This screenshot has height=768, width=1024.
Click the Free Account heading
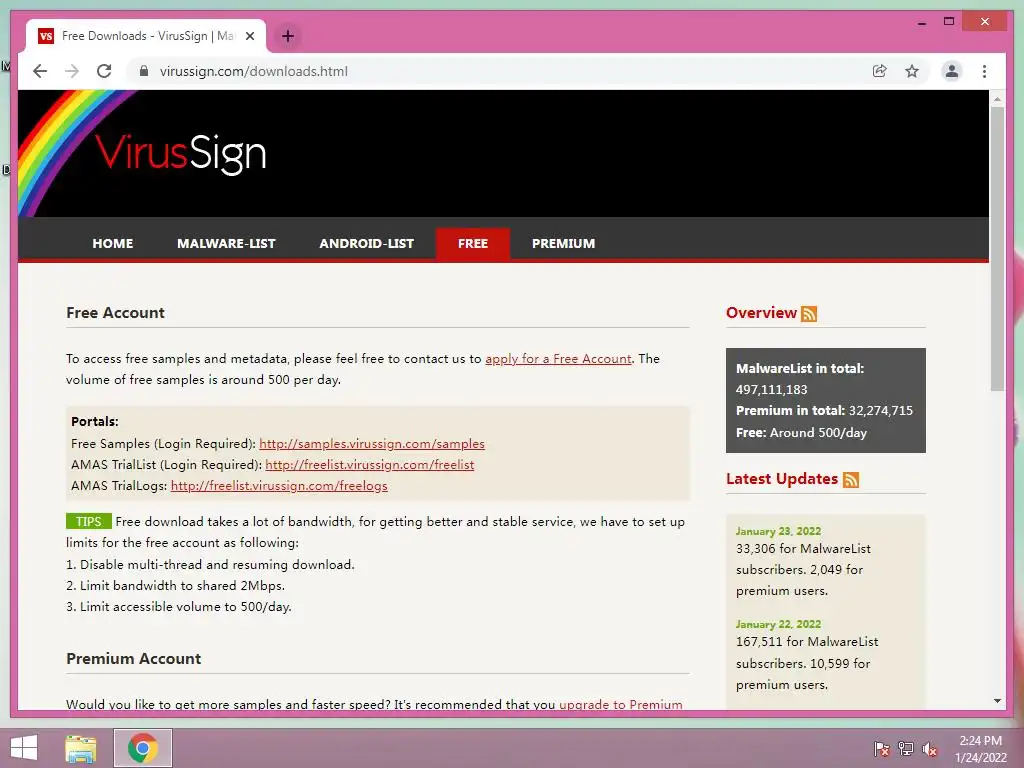click(x=115, y=313)
